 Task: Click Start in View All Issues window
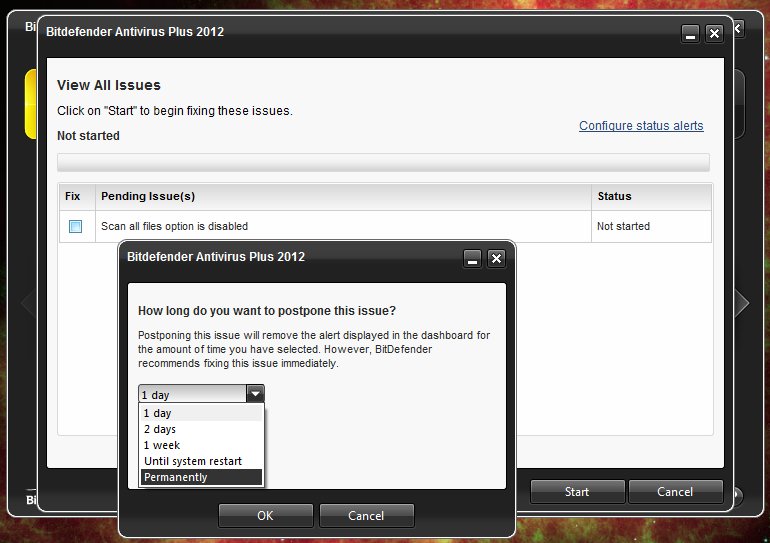pyautogui.click(x=577, y=492)
